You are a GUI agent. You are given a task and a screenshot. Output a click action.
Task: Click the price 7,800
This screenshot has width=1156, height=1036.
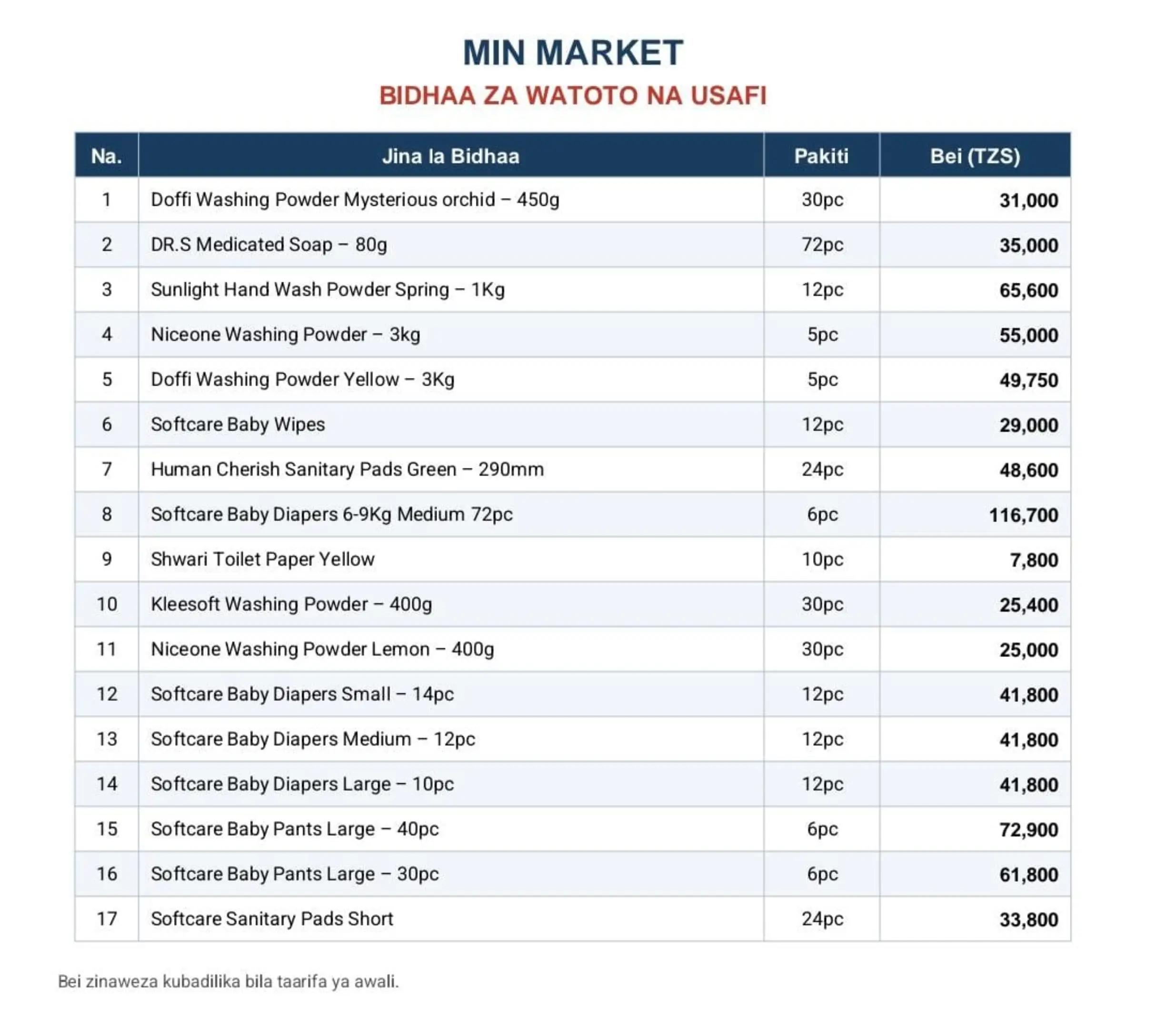click(1034, 560)
